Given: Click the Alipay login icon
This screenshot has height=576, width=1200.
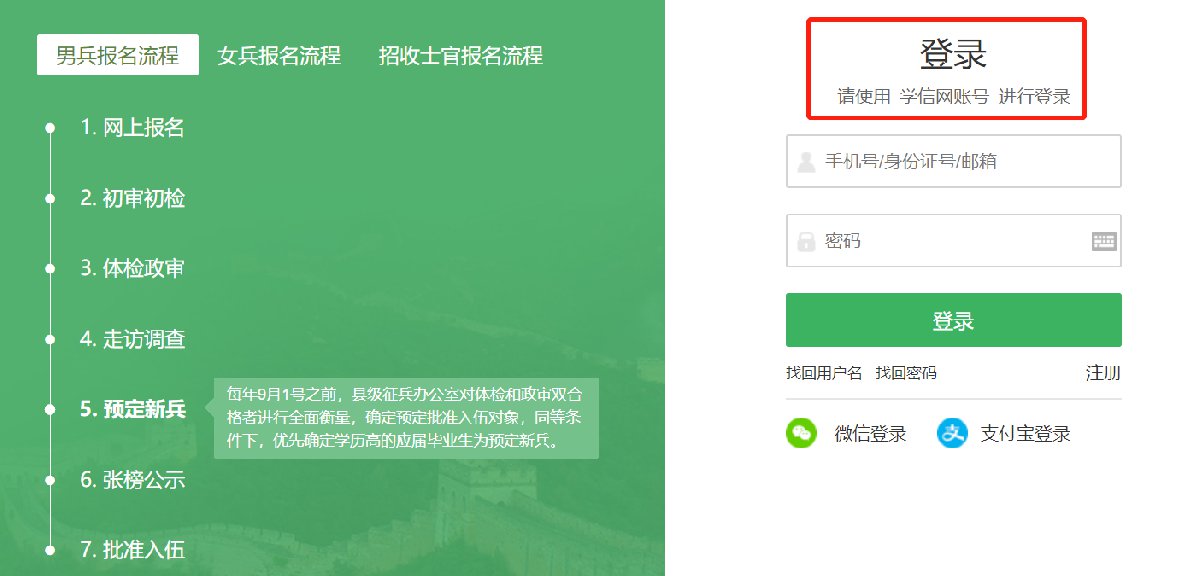Looking at the screenshot, I should pos(952,433).
